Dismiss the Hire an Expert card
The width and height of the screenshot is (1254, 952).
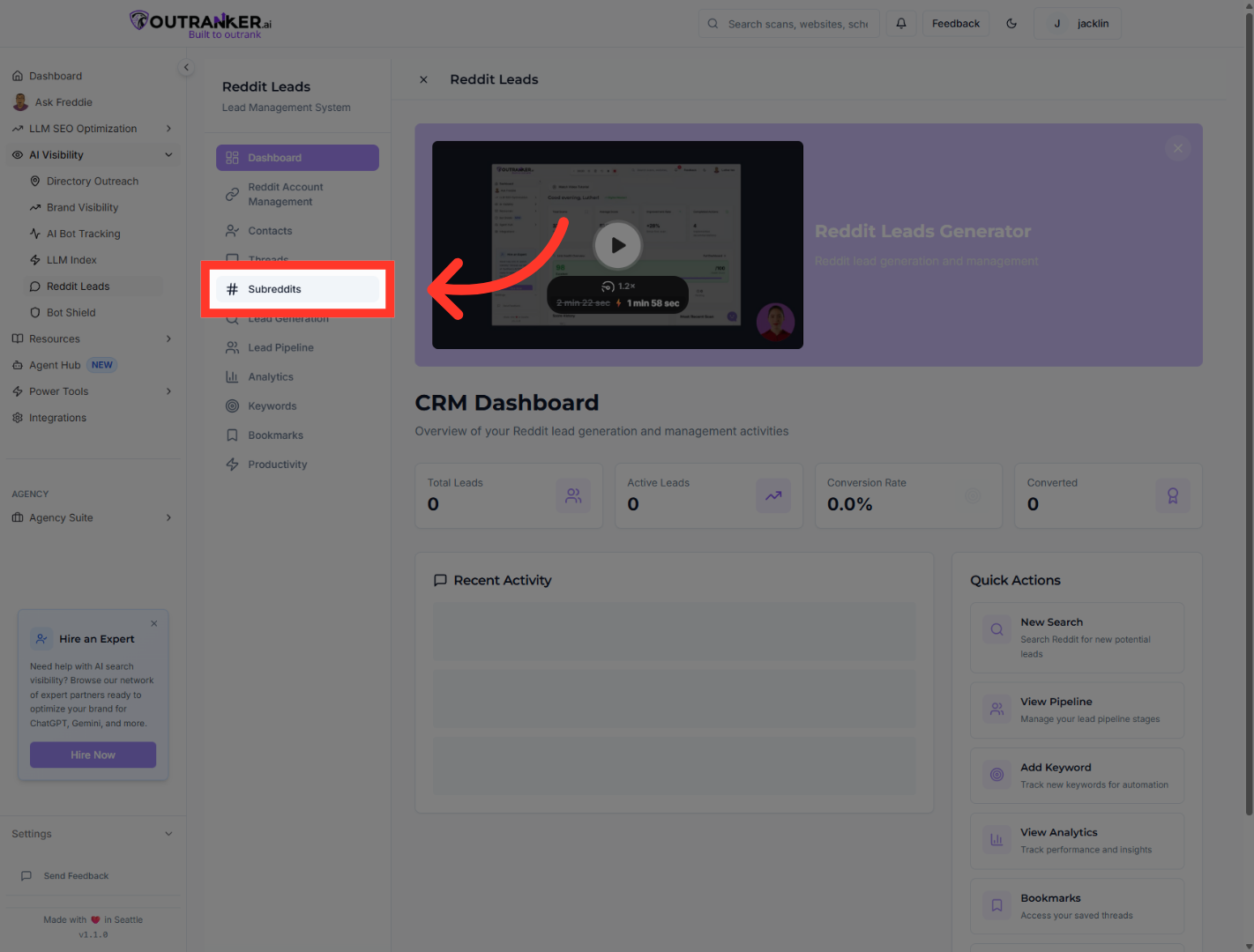coord(154,623)
